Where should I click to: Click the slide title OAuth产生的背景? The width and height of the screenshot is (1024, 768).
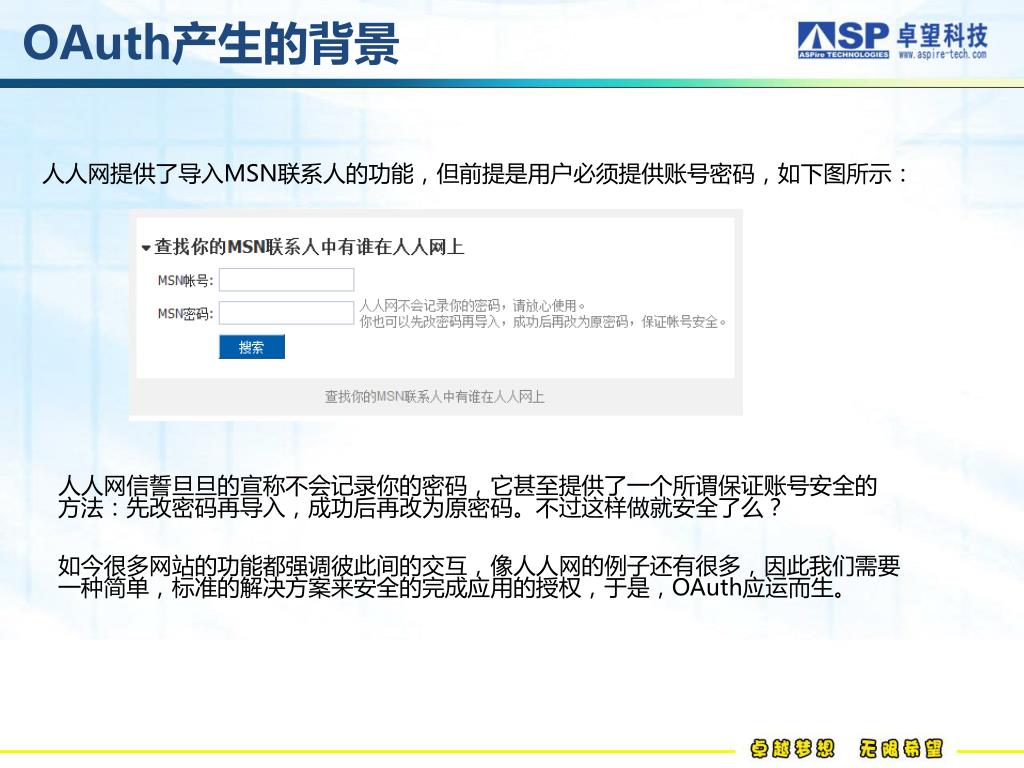[x=211, y=44]
